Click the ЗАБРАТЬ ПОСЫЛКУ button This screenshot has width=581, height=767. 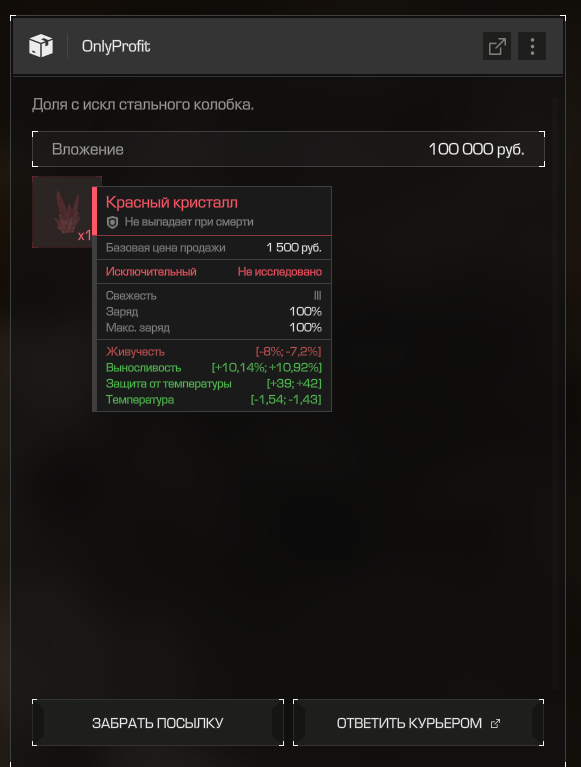pyautogui.click(x=158, y=723)
